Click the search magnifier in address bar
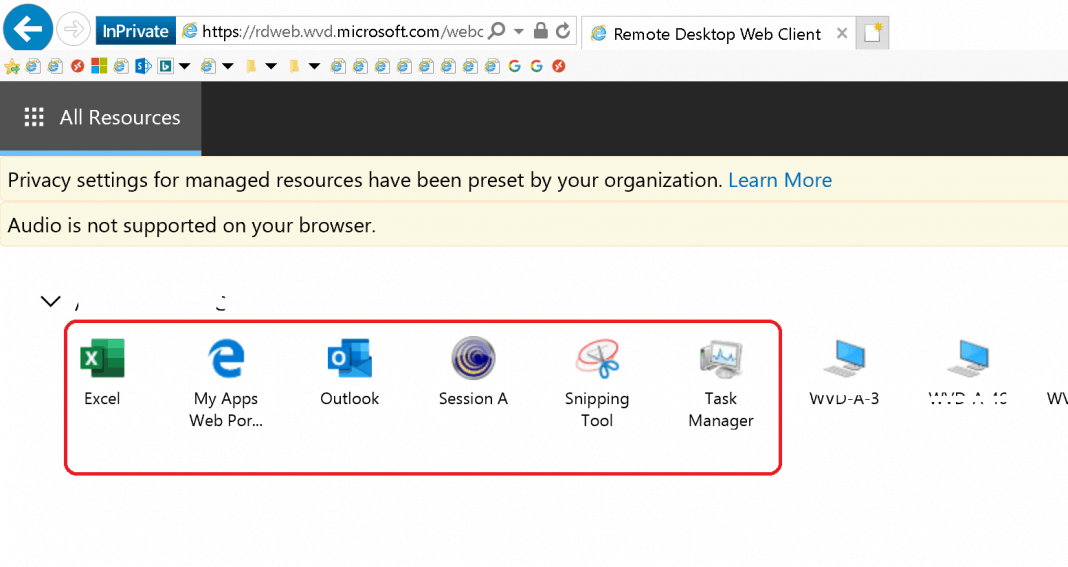The height and width of the screenshot is (567, 1068). 498,31
